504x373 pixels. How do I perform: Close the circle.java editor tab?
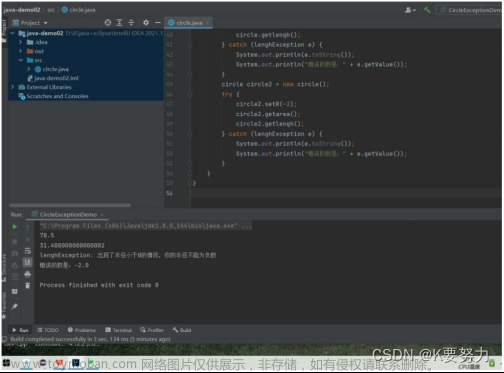tap(207, 23)
